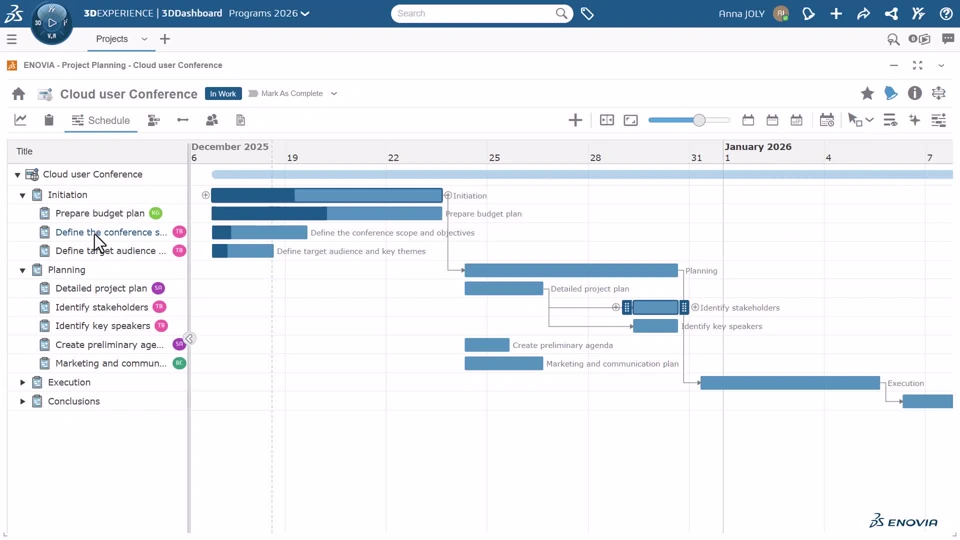Select the second calendar view icon
960x540 pixels.
pyautogui.click(x=772, y=120)
